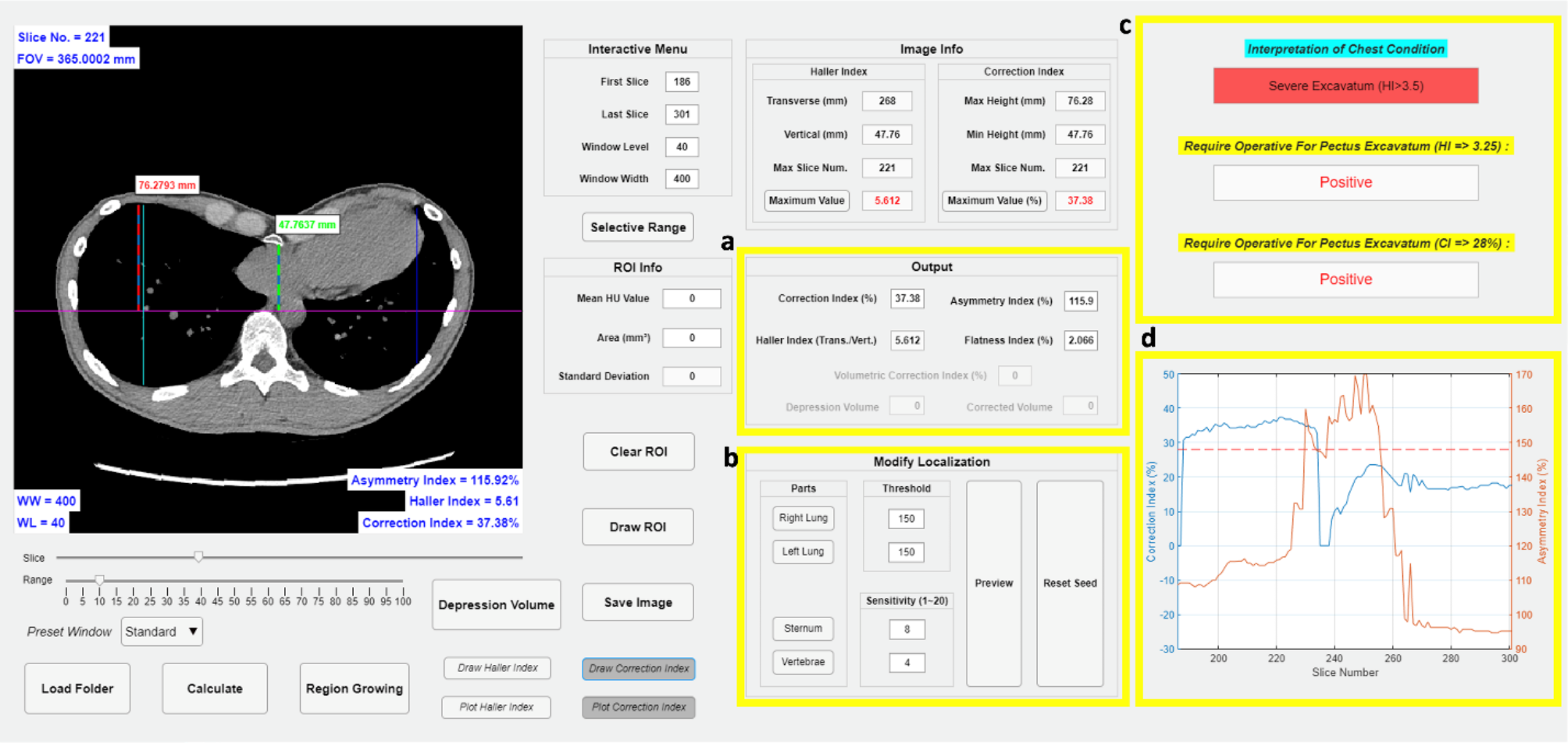Start Region Growing segmentation
This screenshot has height=743, width=1568.
coord(354,688)
